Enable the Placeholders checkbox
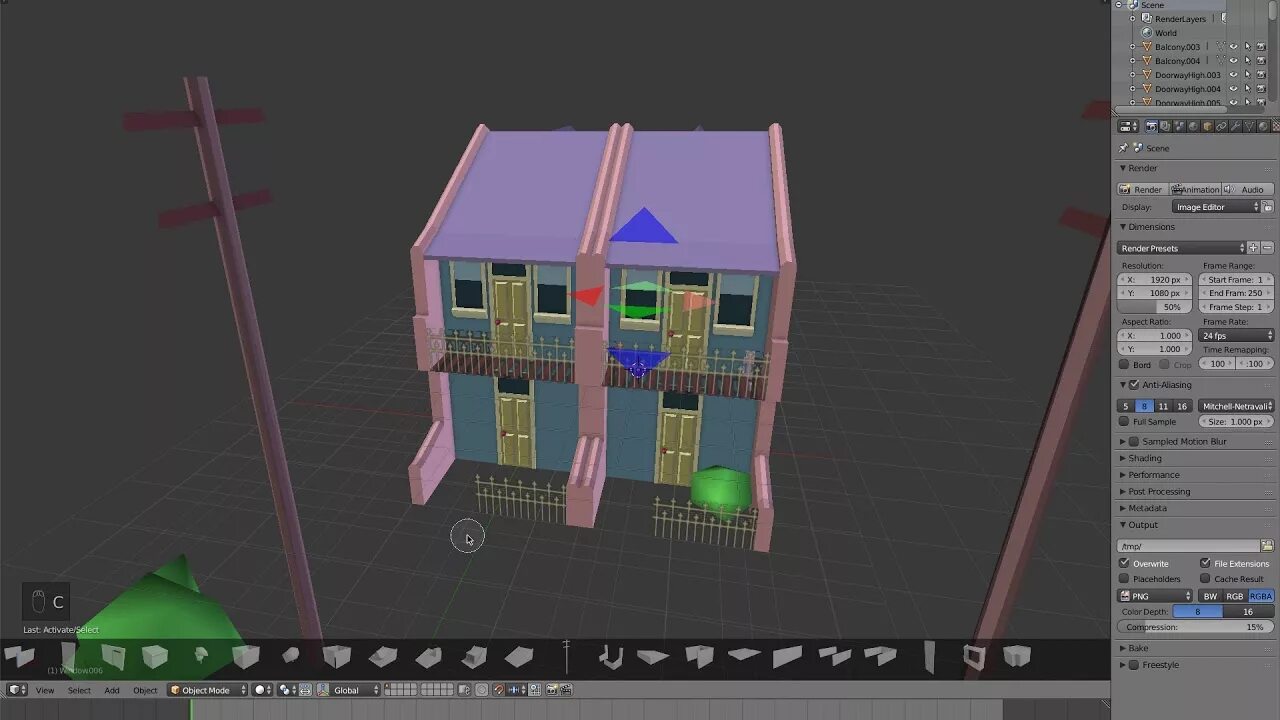 [1124, 579]
